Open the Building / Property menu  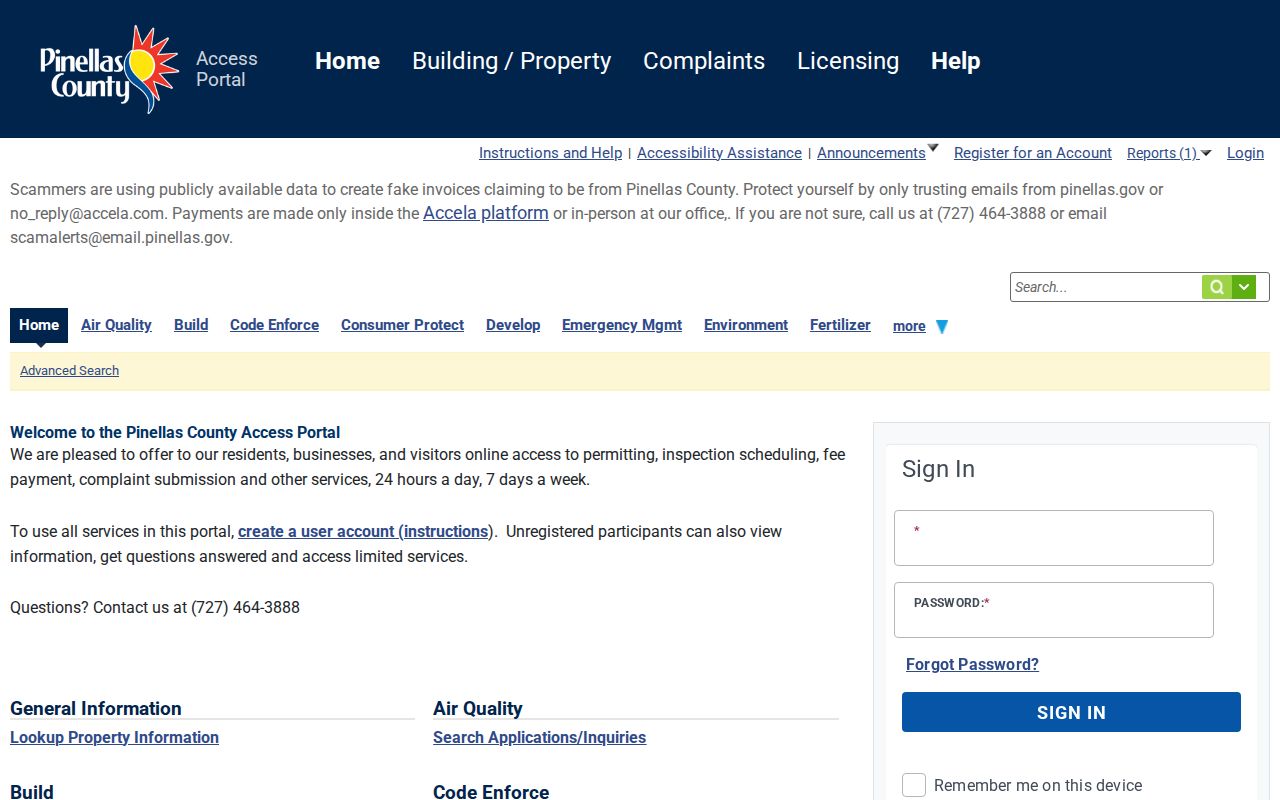pyautogui.click(x=511, y=61)
